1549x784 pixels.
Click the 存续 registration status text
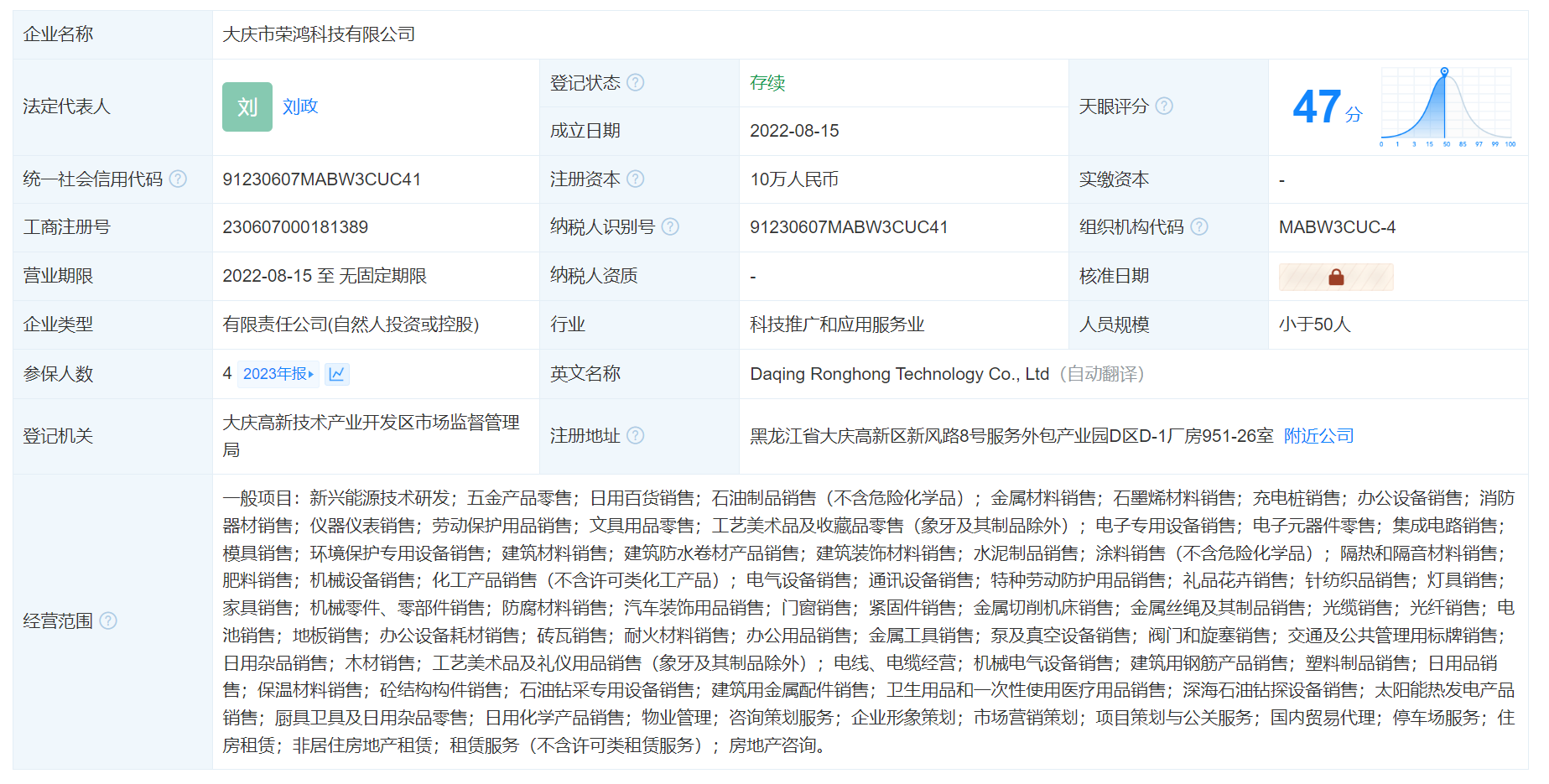(767, 82)
